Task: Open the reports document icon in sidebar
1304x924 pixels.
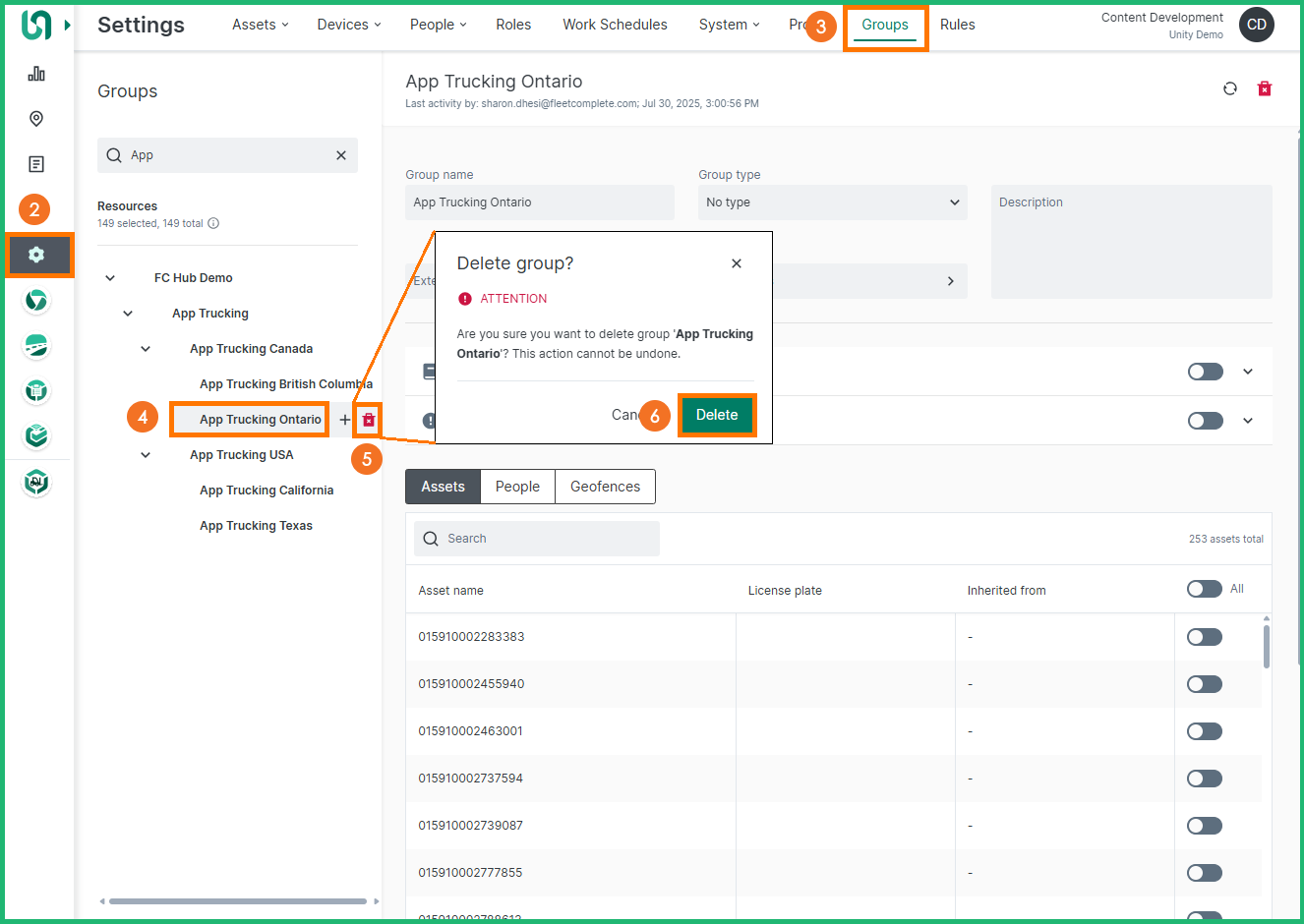Action: (x=36, y=164)
